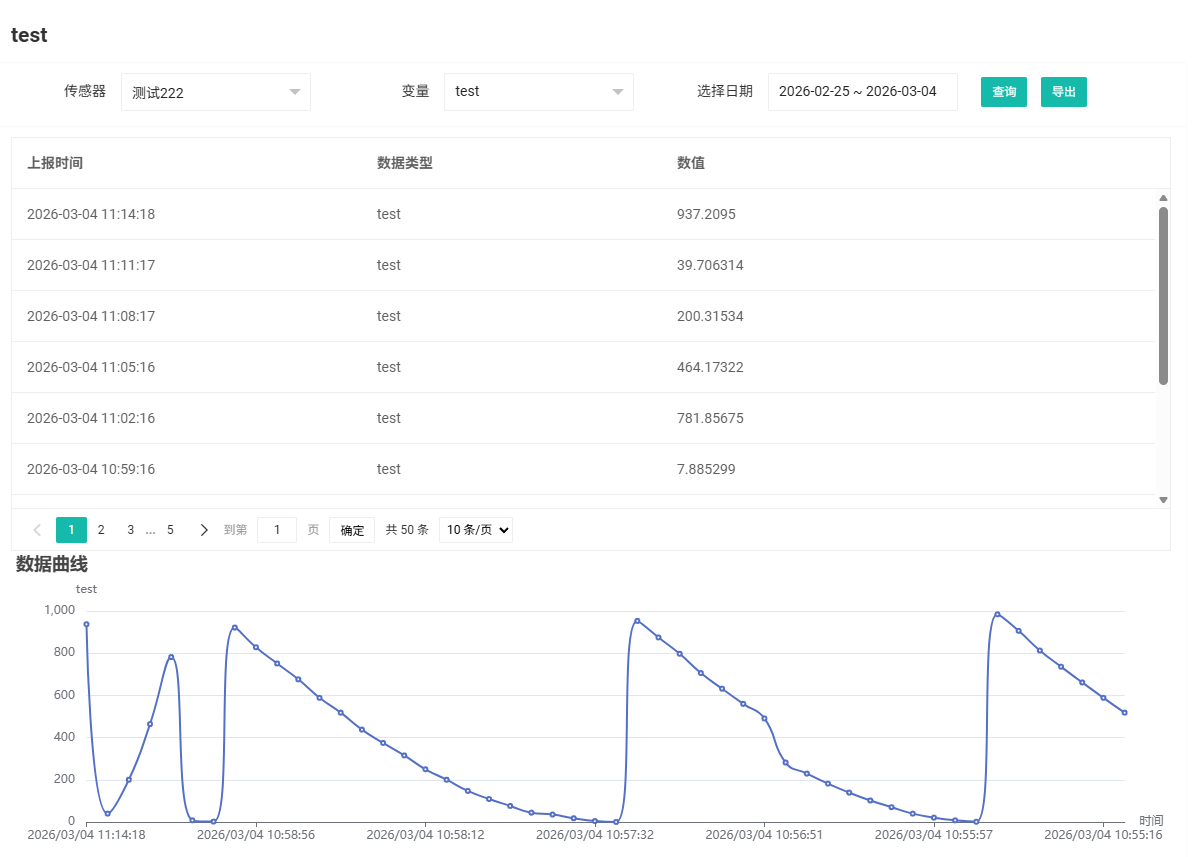Screen dimensions: 1195x857
Task: Open the 传感器 sensor dropdown
Action: tap(215, 92)
